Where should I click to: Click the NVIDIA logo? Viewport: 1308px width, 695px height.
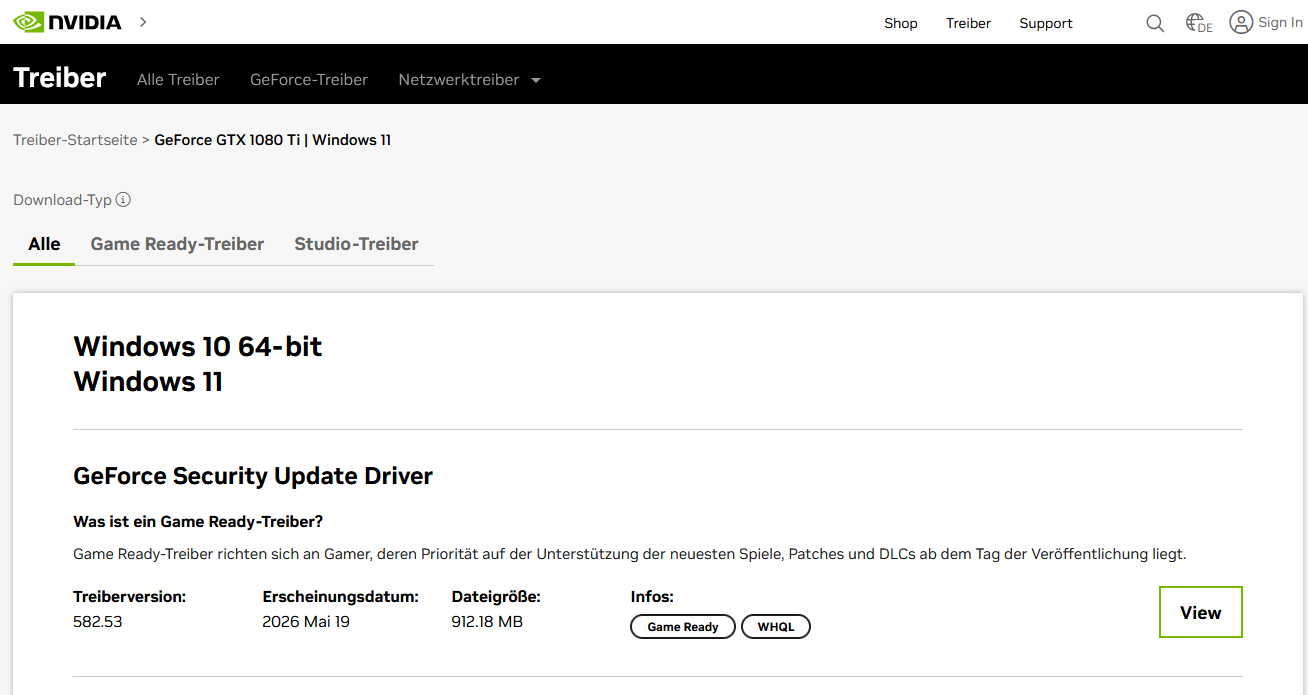click(67, 22)
